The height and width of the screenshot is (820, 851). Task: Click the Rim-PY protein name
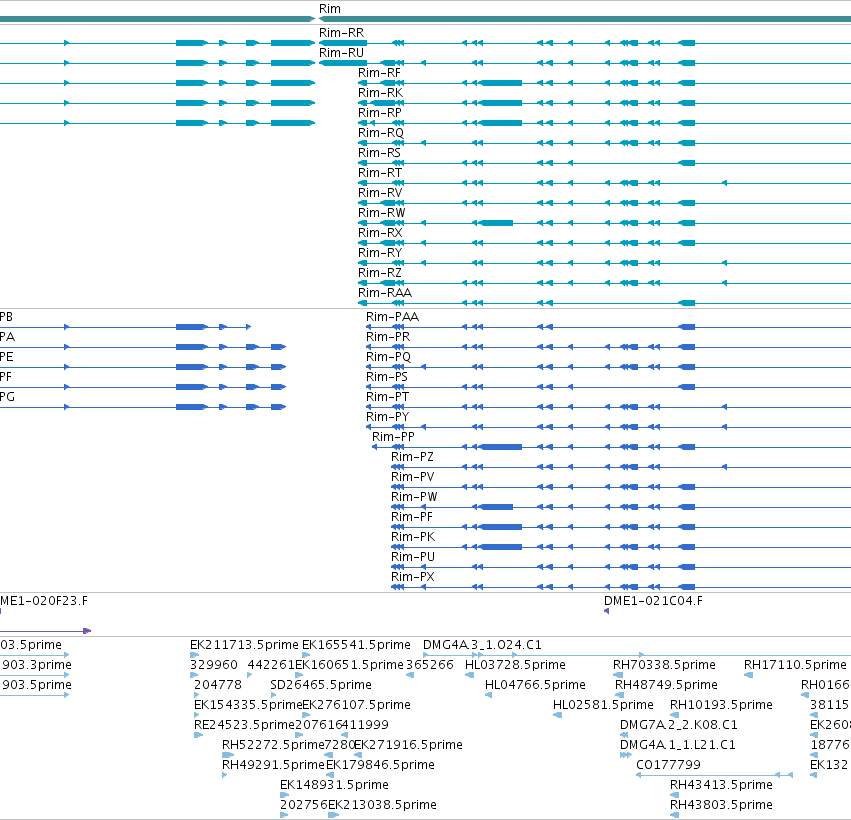coord(388,417)
